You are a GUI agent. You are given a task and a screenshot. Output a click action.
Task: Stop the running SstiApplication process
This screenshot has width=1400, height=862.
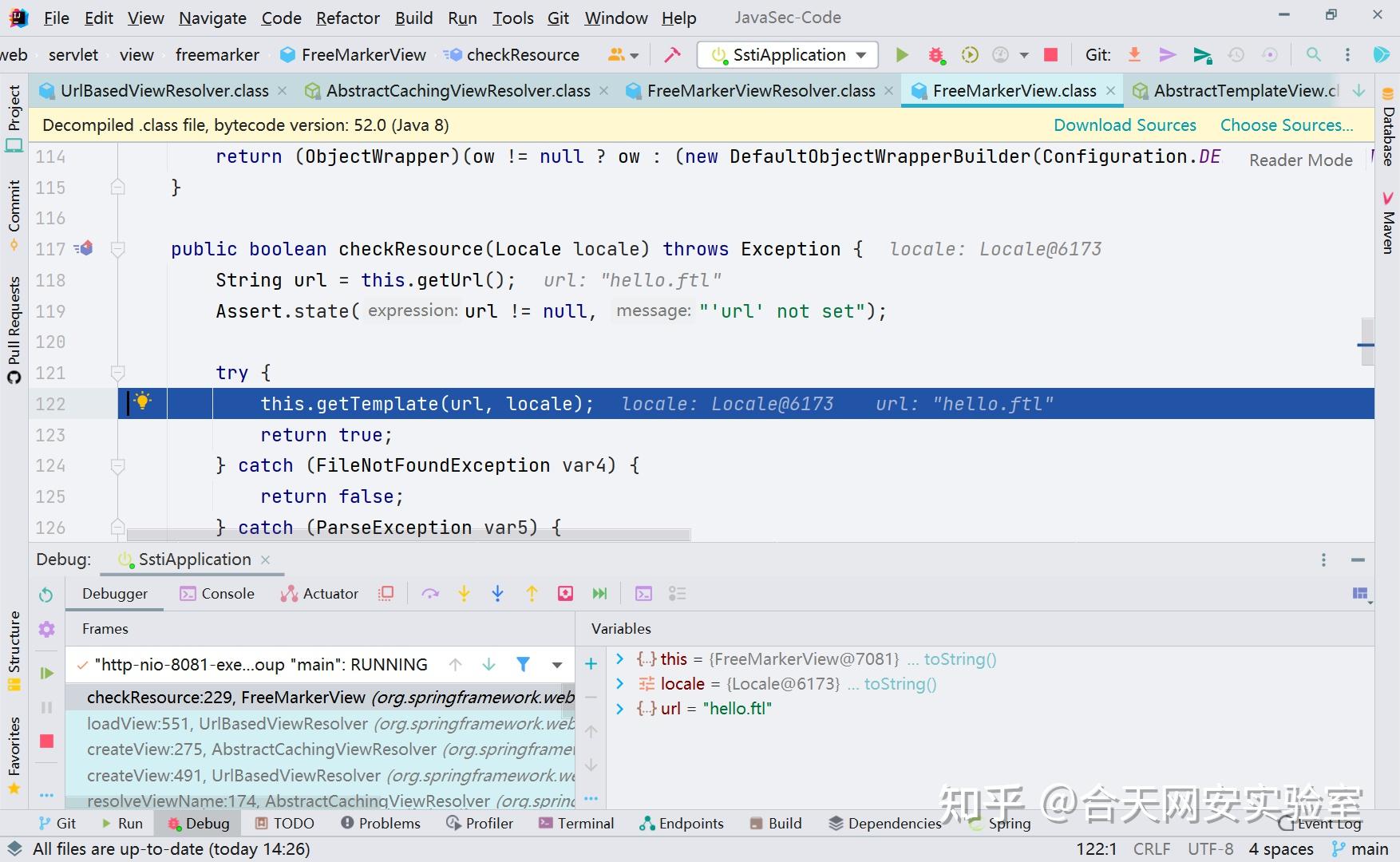[1050, 55]
